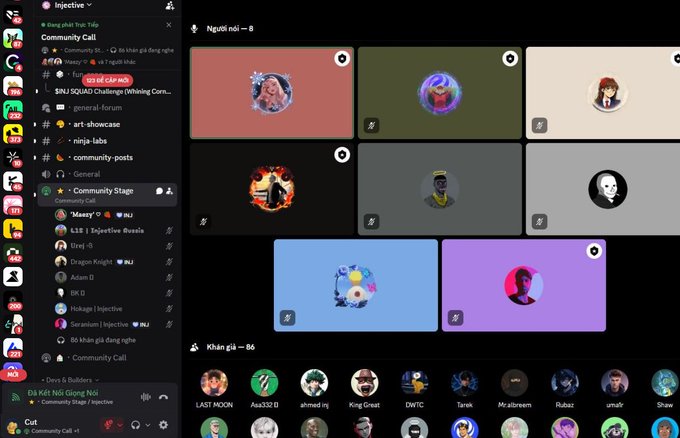Open the community-posts channel
Image resolution: width=680 pixels, height=438 pixels.
pyautogui.click(x=107, y=157)
